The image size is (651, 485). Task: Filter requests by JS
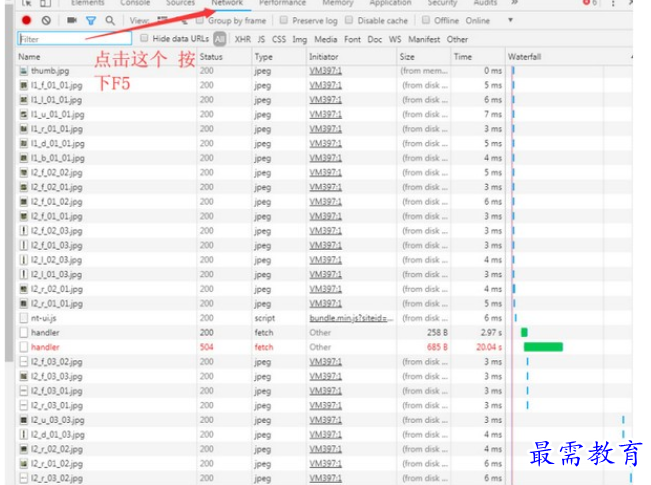click(x=261, y=39)
